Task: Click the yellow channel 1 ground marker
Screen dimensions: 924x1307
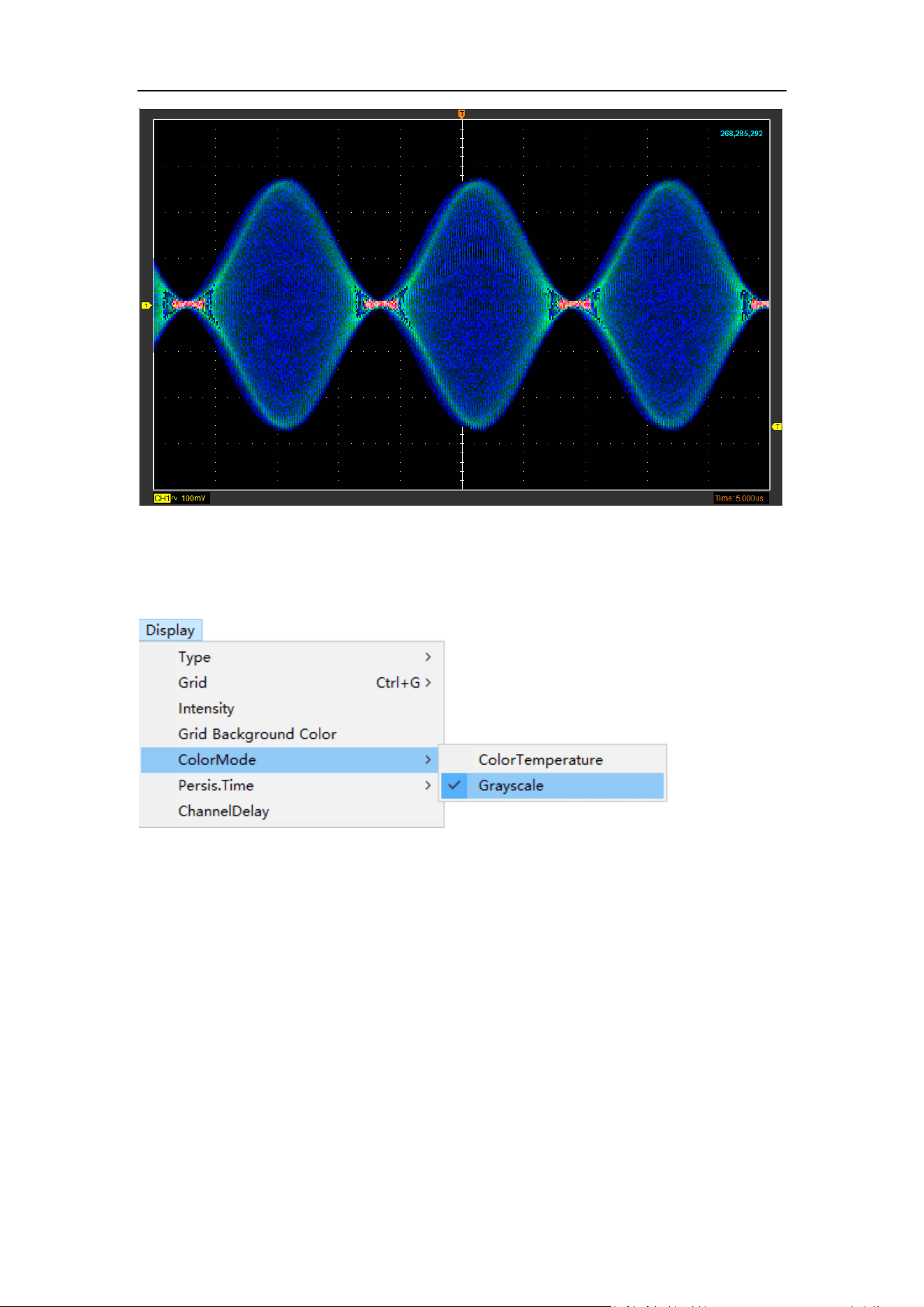Action: point(146,305)
